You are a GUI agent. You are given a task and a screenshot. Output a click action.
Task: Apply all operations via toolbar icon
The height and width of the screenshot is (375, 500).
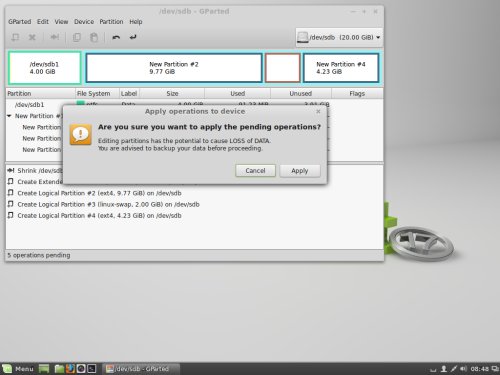pyautogui.click(x=133, y=37)
